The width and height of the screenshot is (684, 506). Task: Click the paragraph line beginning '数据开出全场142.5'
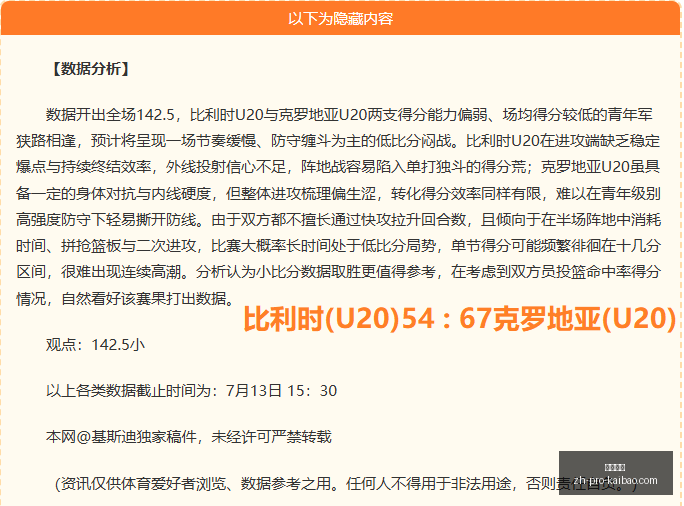(x=349, y=115)
